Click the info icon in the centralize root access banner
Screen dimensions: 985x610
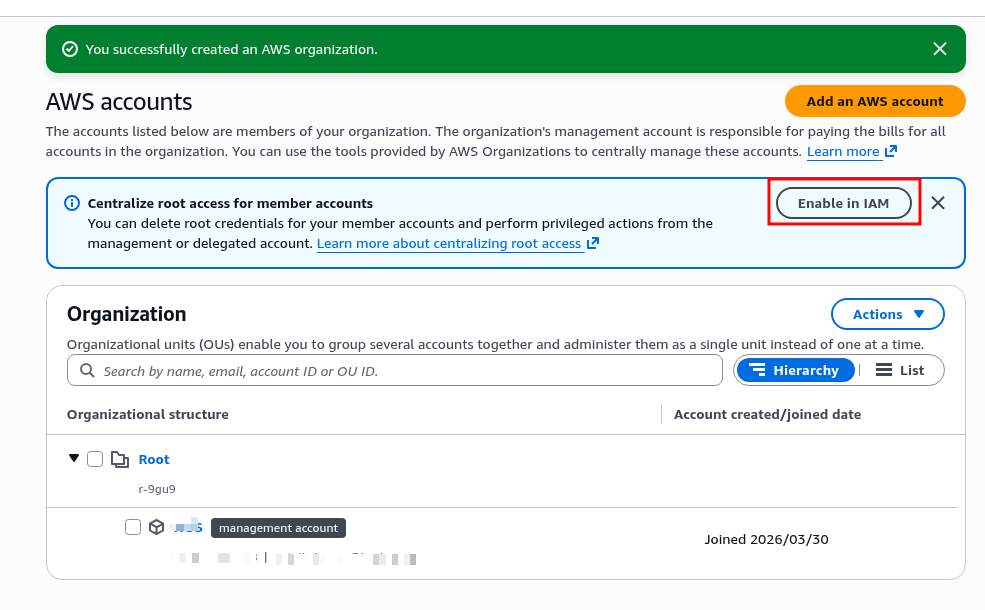72,203
